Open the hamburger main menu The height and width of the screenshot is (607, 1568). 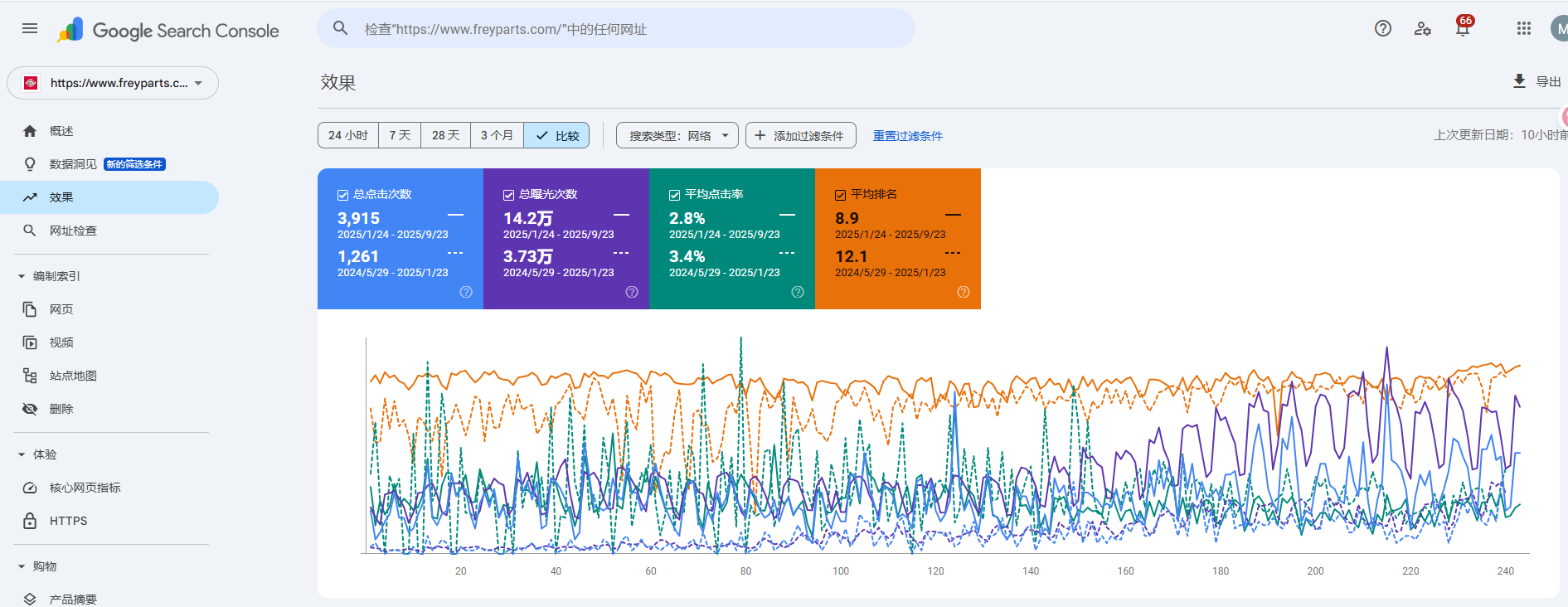30,29
